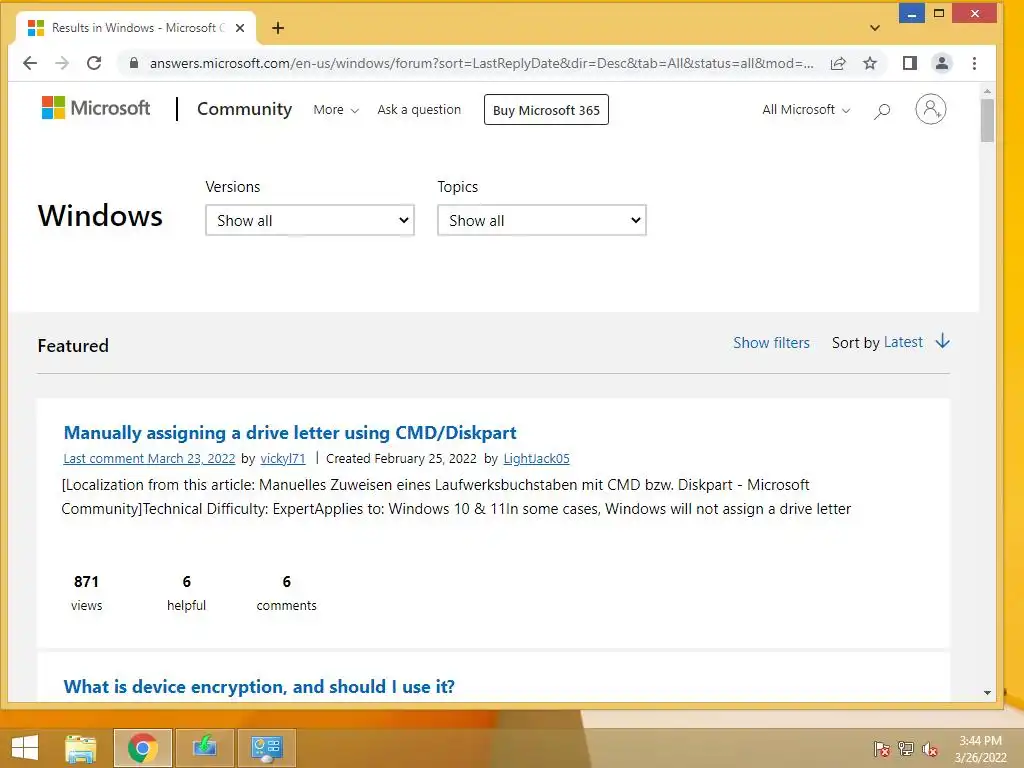1024x768 pixels.
Task: Click the Microsoft logo
Action: point(96,108)
